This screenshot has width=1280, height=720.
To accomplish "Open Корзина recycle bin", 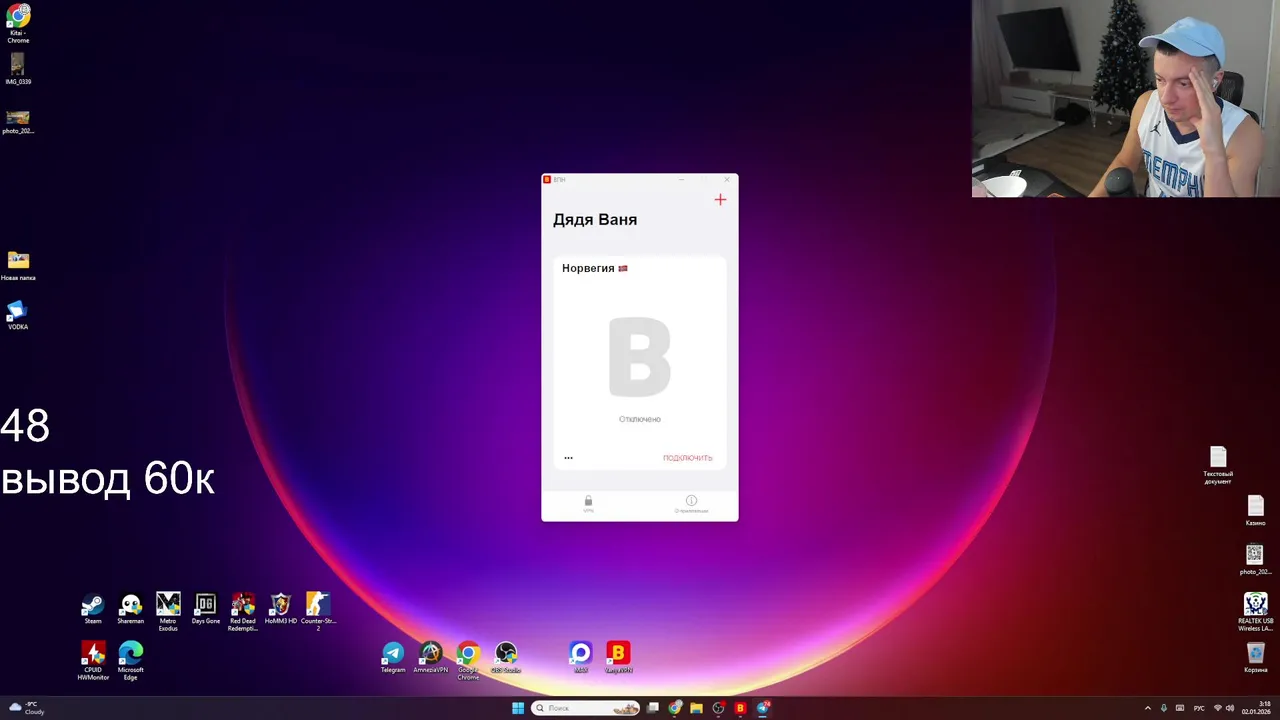I will (1255, 658).
